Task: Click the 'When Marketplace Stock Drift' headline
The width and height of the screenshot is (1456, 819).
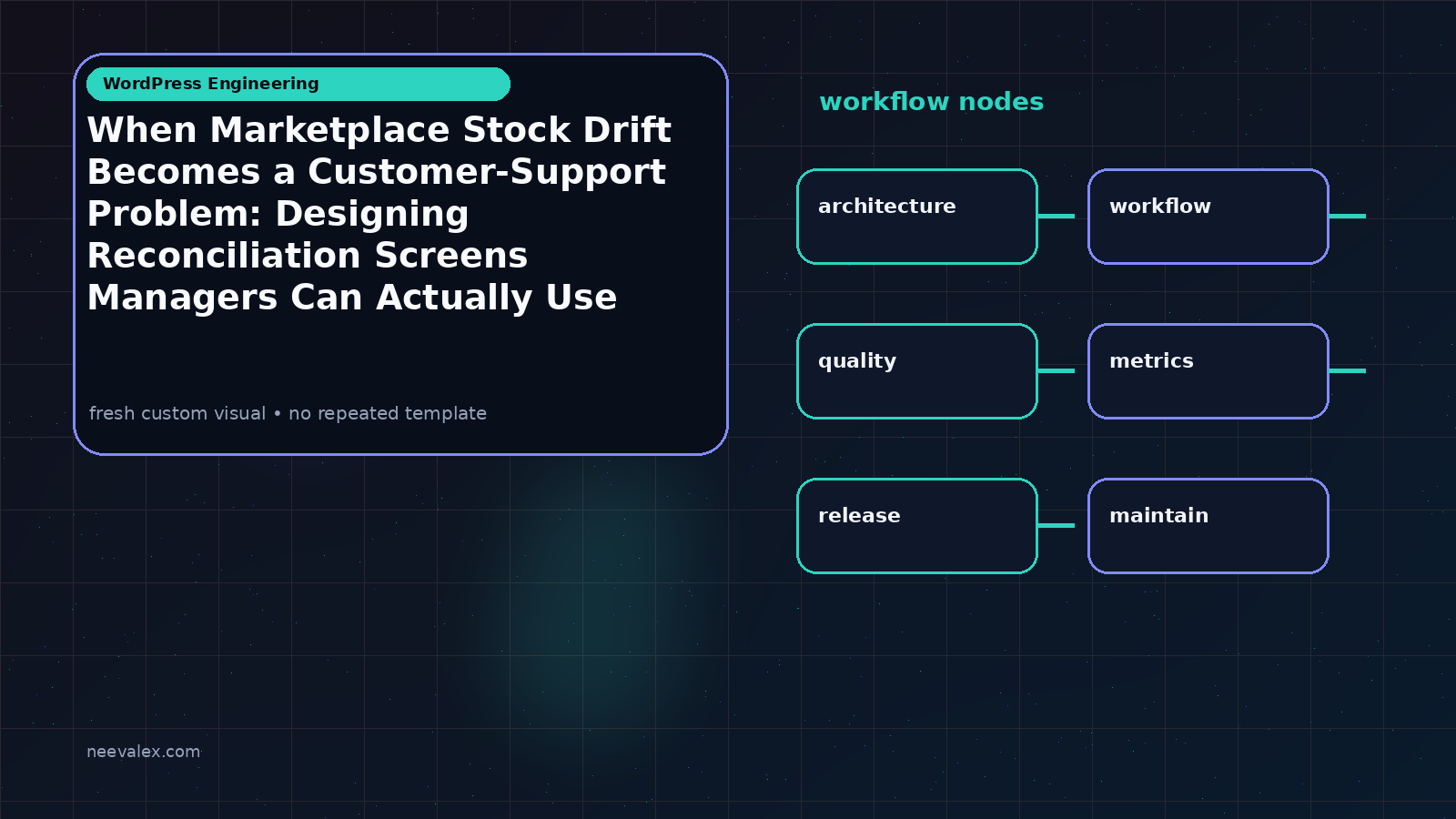Action: tap(379, 213)
